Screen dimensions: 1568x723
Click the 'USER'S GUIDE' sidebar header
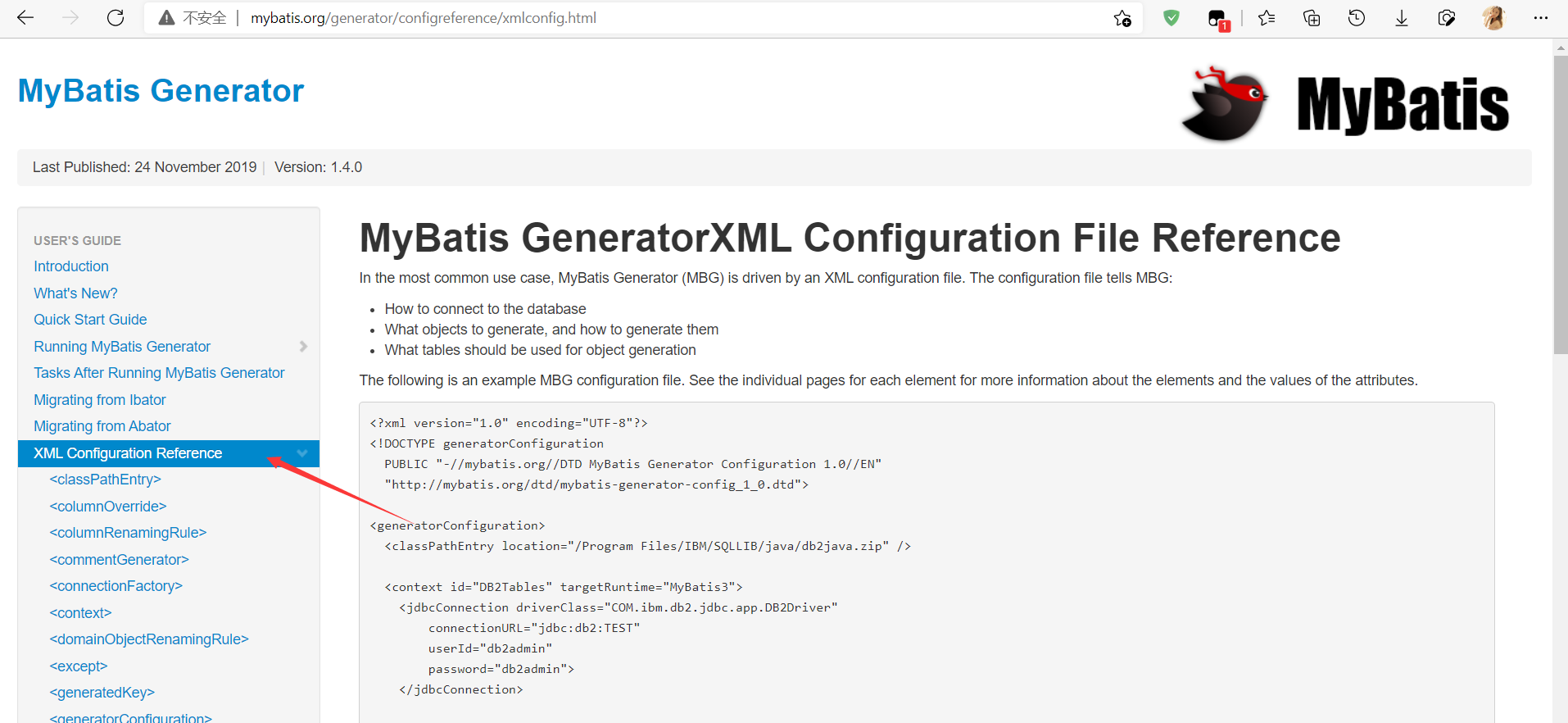[x=77, y=240]
